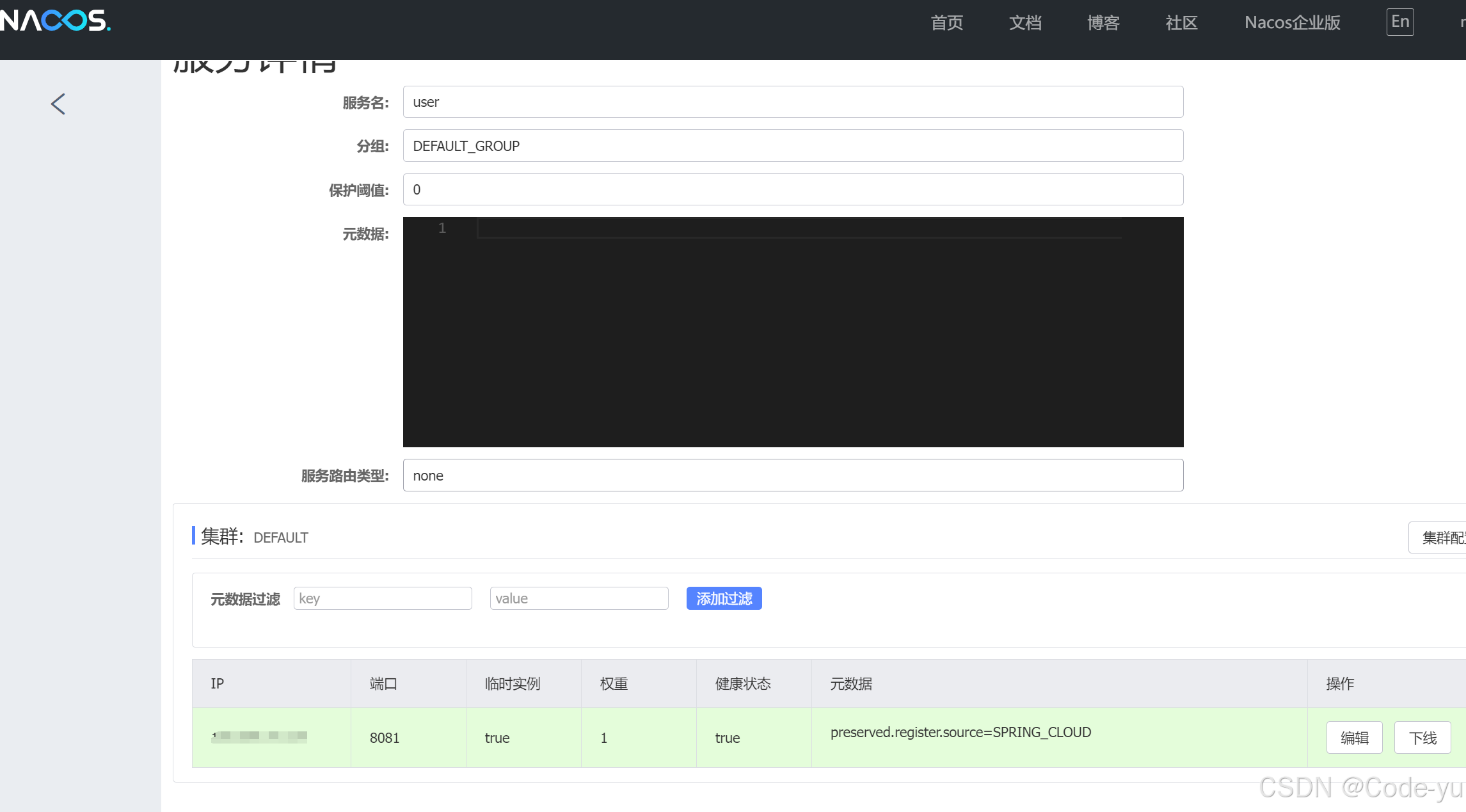Click the weight value 1
This screenshot has height=812, width=1466.
point(603,738)
